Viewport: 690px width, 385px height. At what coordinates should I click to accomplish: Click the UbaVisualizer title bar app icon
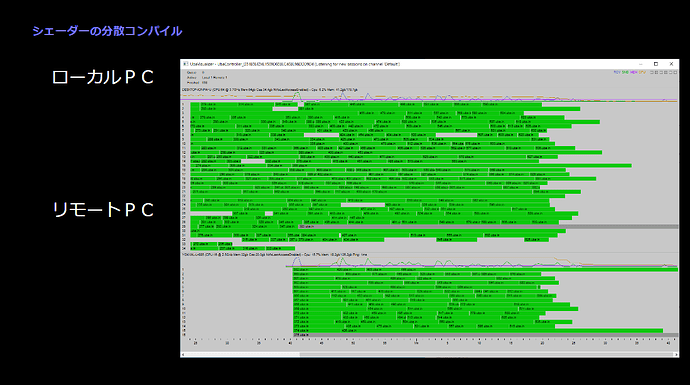pyautogui.click(x=186, y=64)
